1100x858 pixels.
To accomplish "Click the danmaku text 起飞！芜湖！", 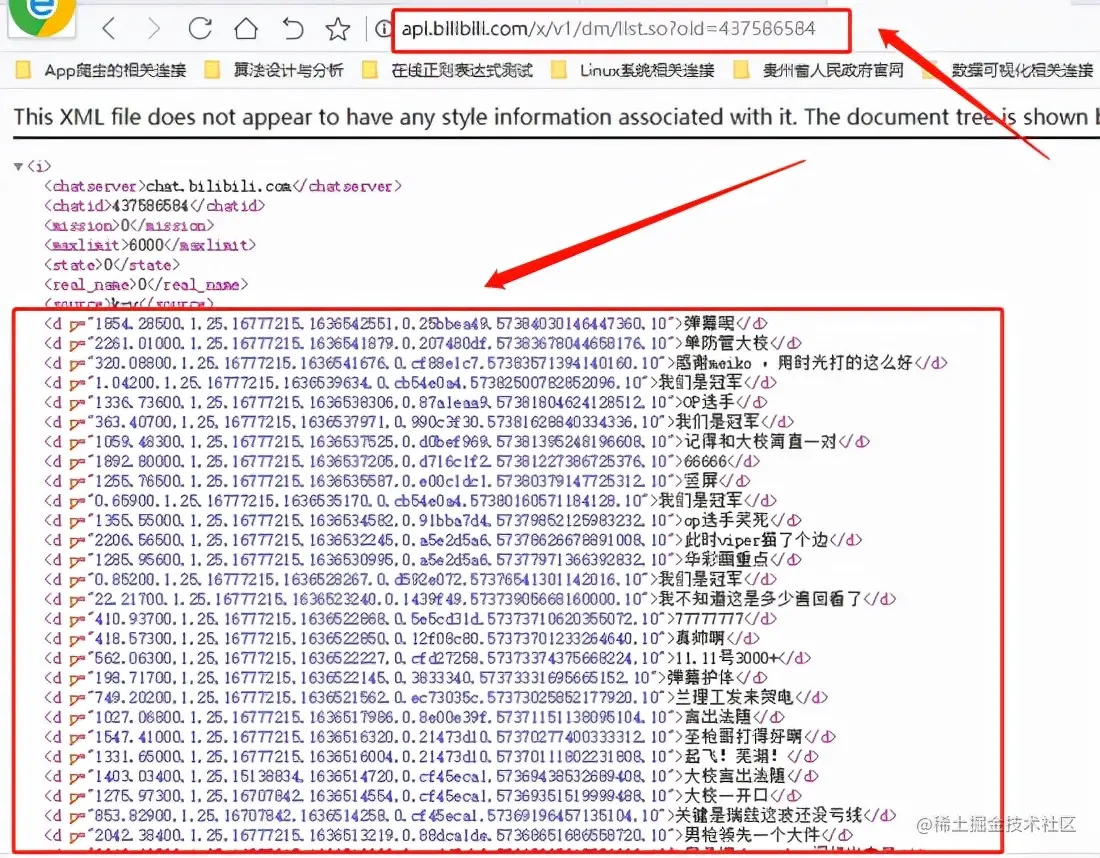I will pyautogui.click(x=732, y=756).
